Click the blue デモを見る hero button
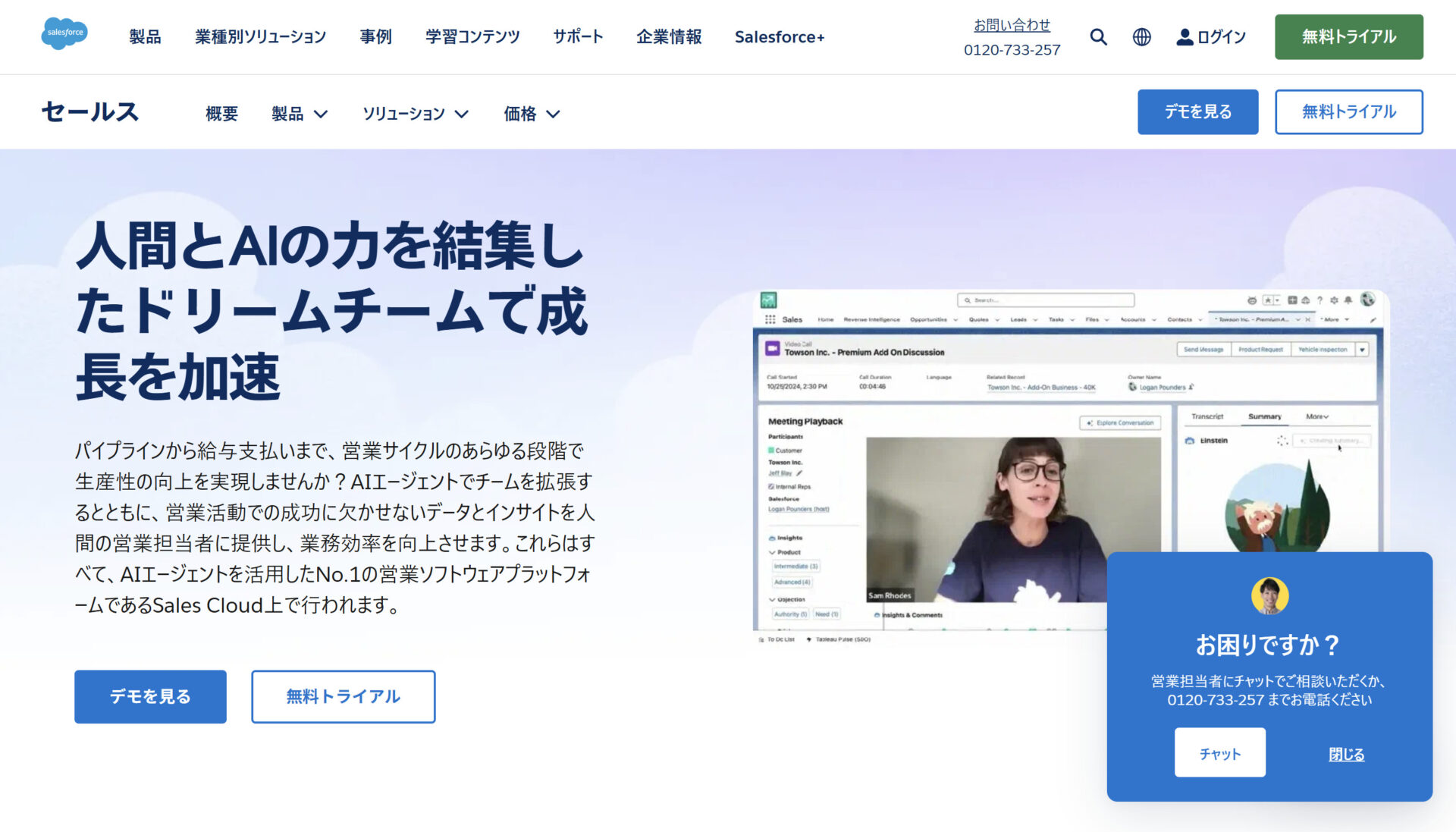 point(150,695)
